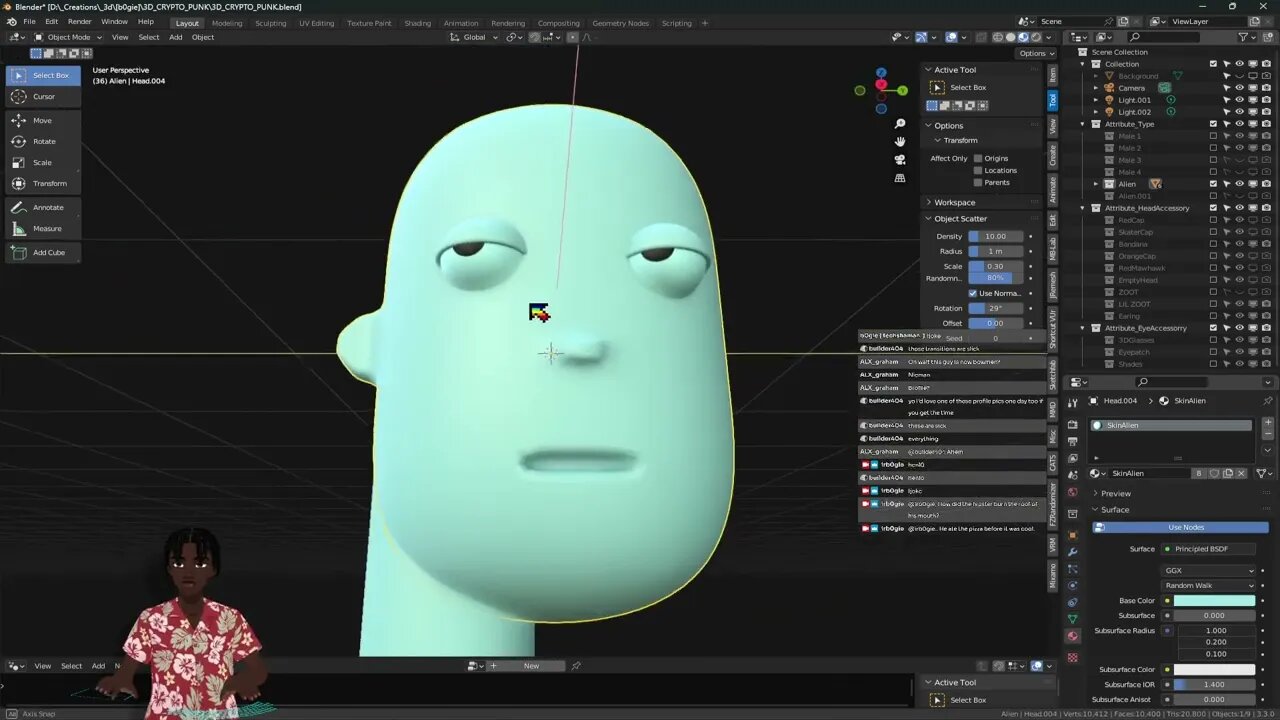Hide the Alien collection eye icon
The width and height of the screenshot is (1280, 720).
[1240, 184]
